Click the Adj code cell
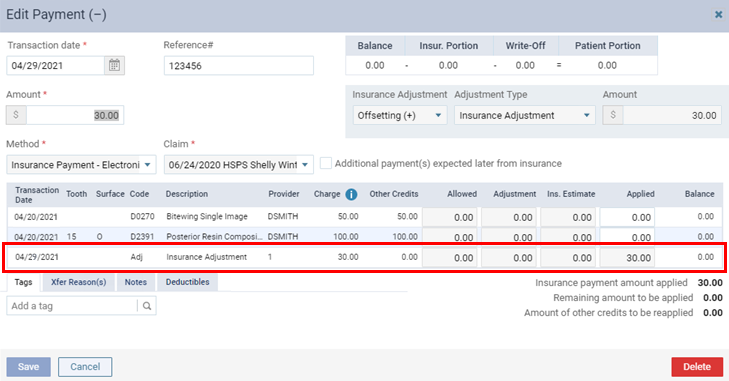 tap(136, 257)
